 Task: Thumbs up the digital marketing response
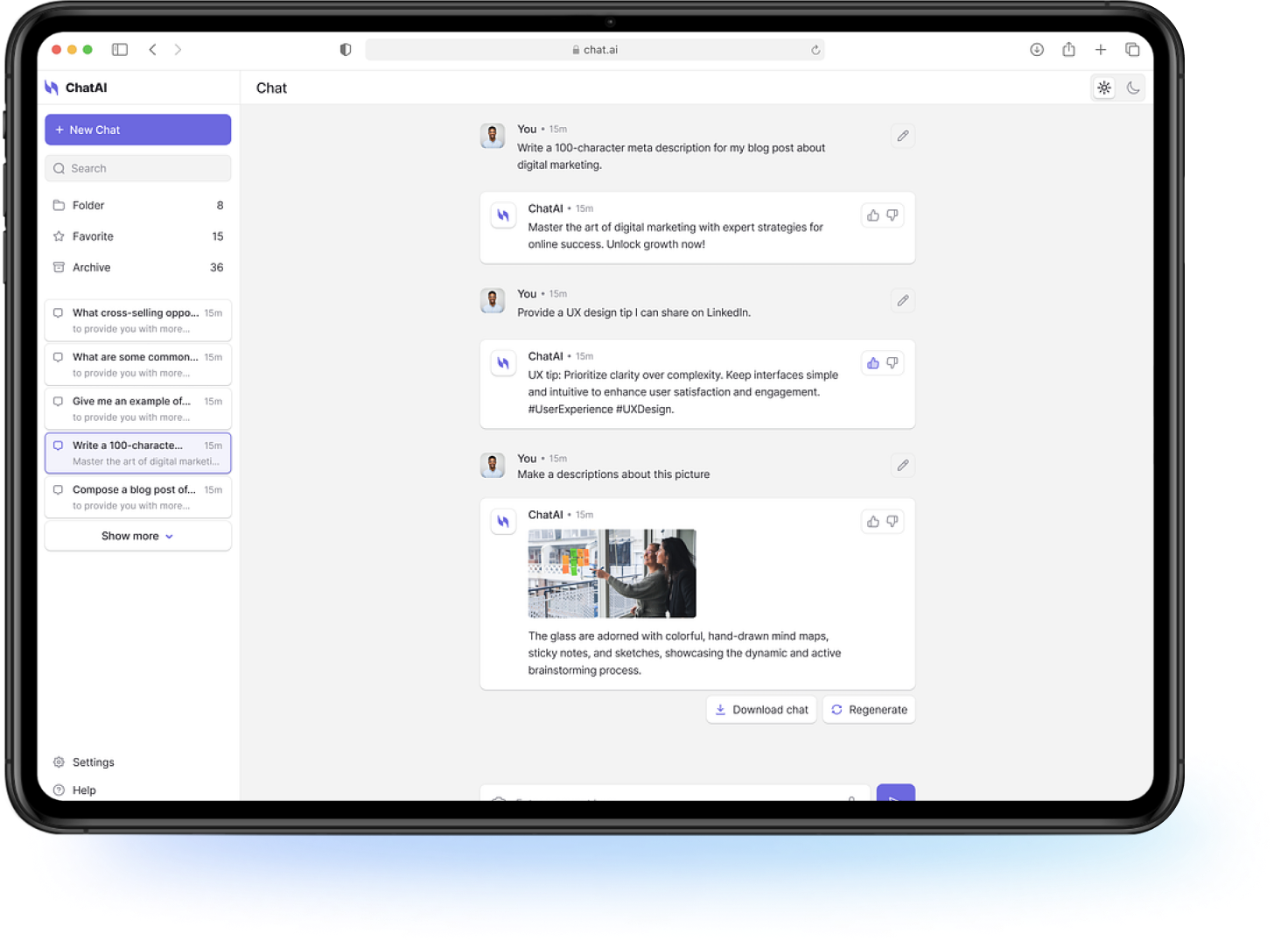872,215
